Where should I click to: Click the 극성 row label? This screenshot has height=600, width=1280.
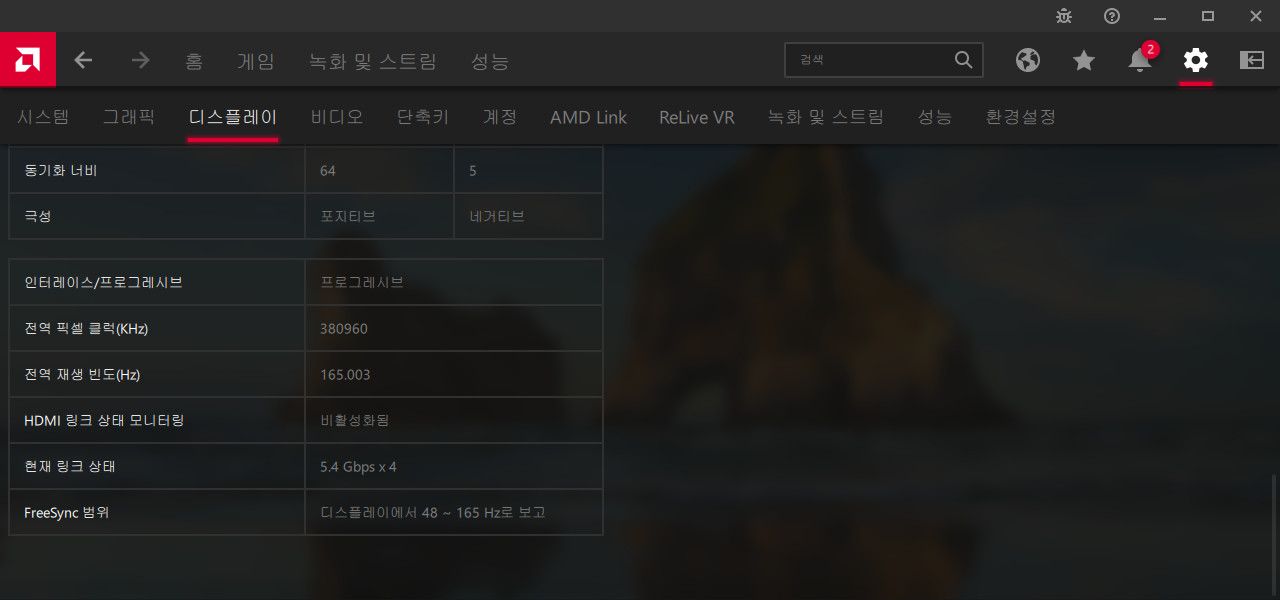37,216
